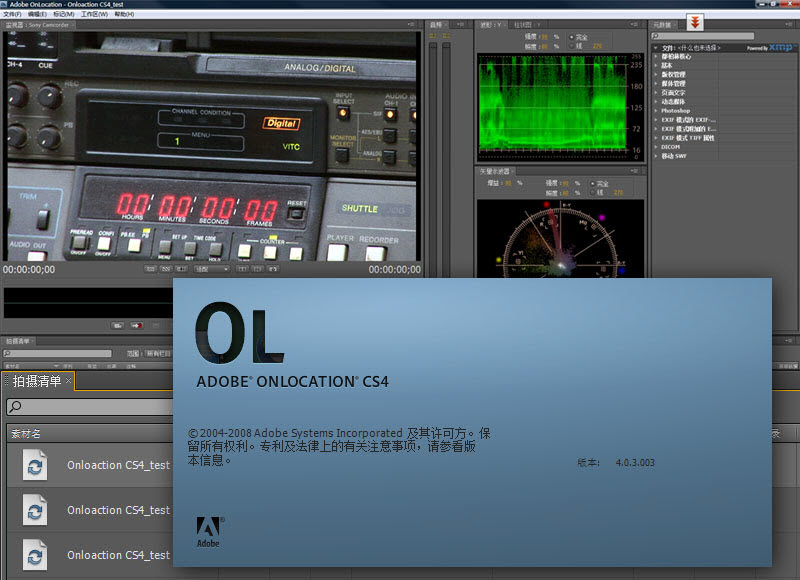Select the 完全 option in the vectorscope settings
This screenshot has height=580, width=800.
592,183
